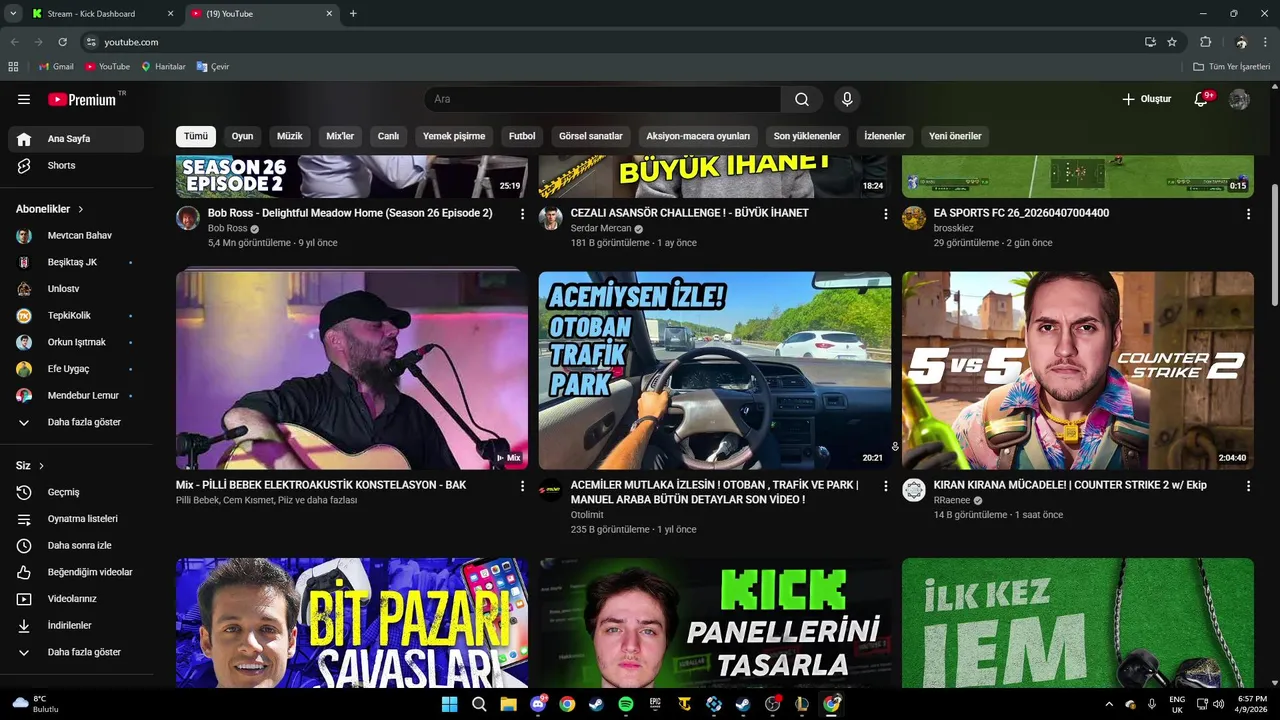Open options for Bob Ross video
This screenshot has height=720, width=1280.
coord(522,214)
